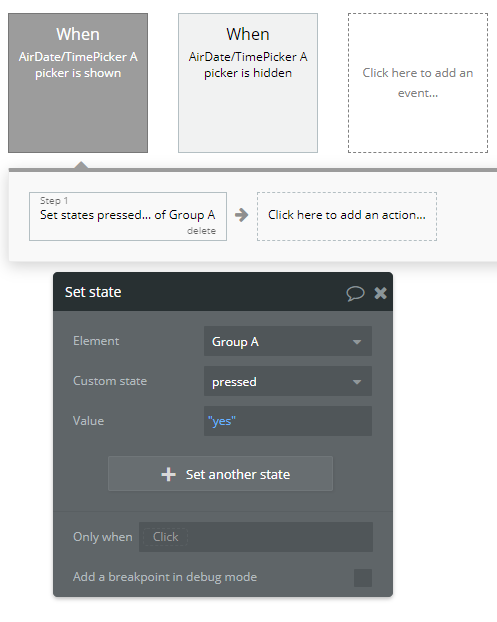Click here to add an event box
The image size is (497, 622).
pyautogui.click(x=418, y=83)
